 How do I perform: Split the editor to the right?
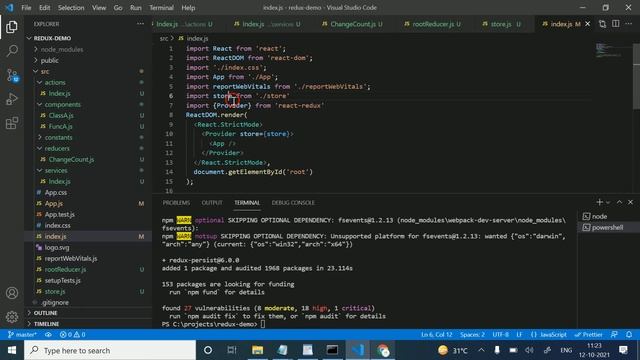(x=616, y=24)
